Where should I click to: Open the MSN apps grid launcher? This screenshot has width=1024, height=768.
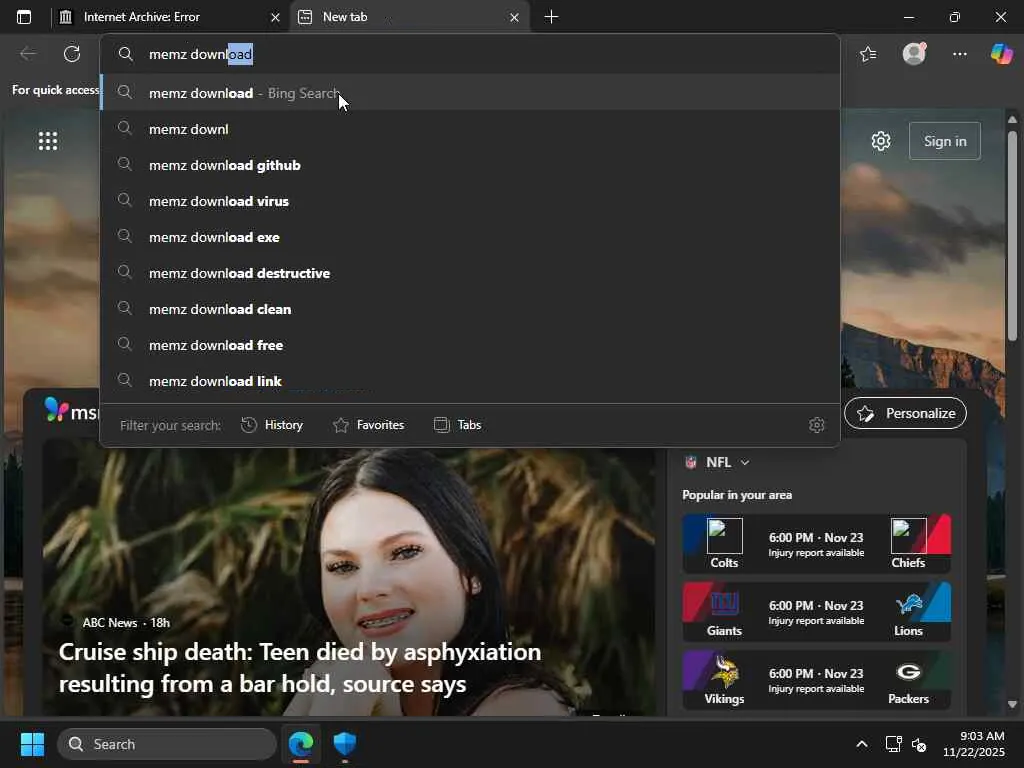[x=48, y=141]
